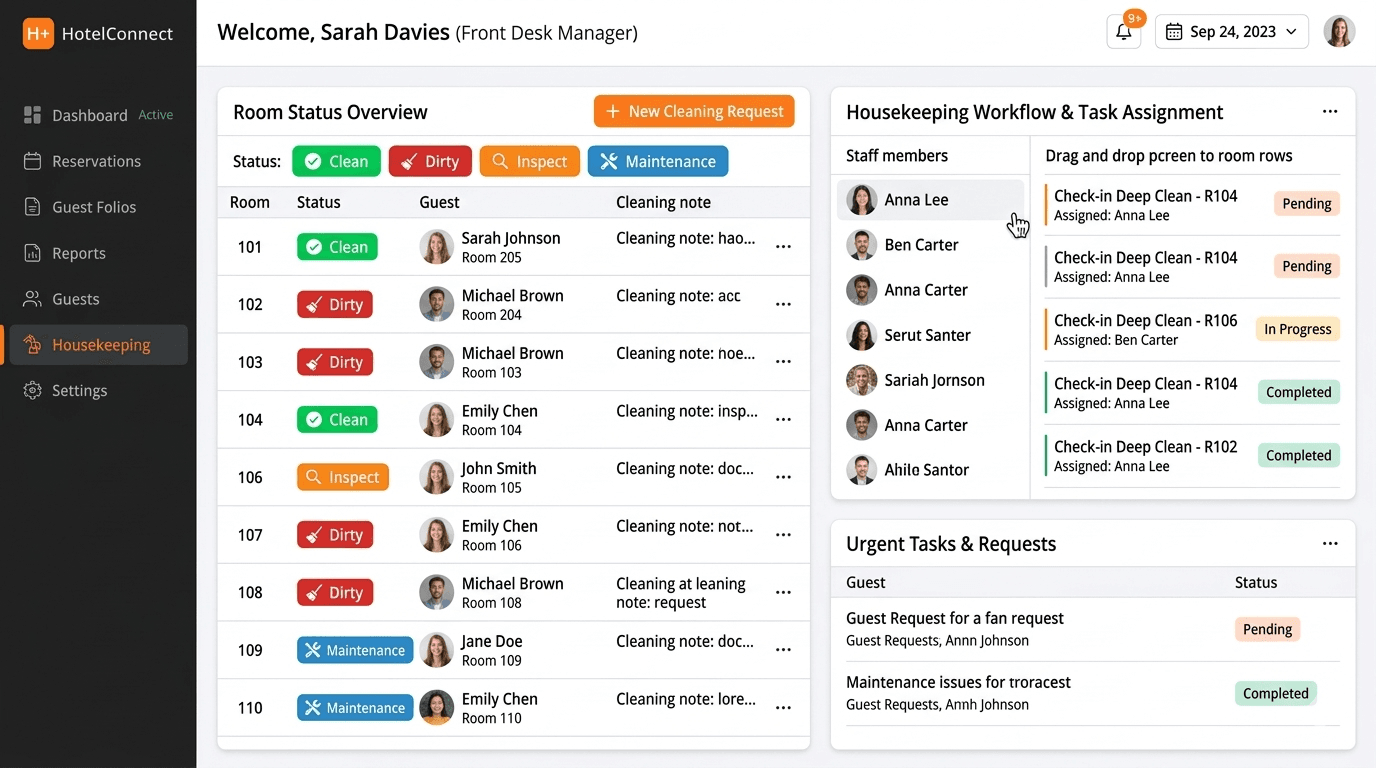
Task: Select Housekeeping in the sidebar
Action: pyautogui.click(x=100, y=345)
